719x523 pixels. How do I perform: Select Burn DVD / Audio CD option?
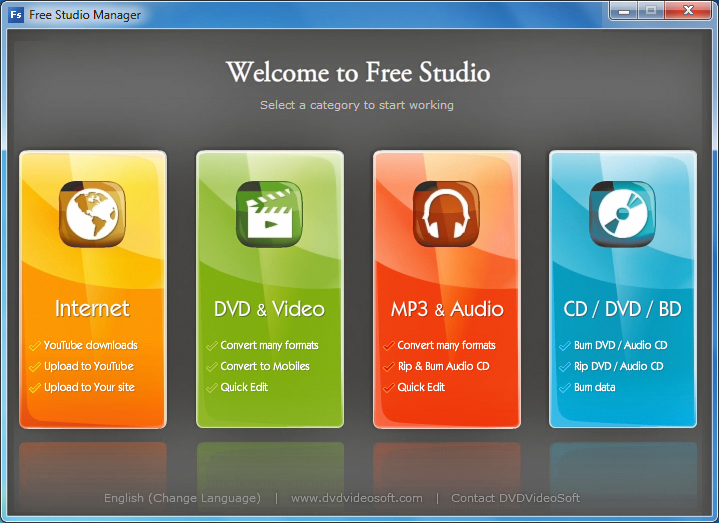click(620, 345)
